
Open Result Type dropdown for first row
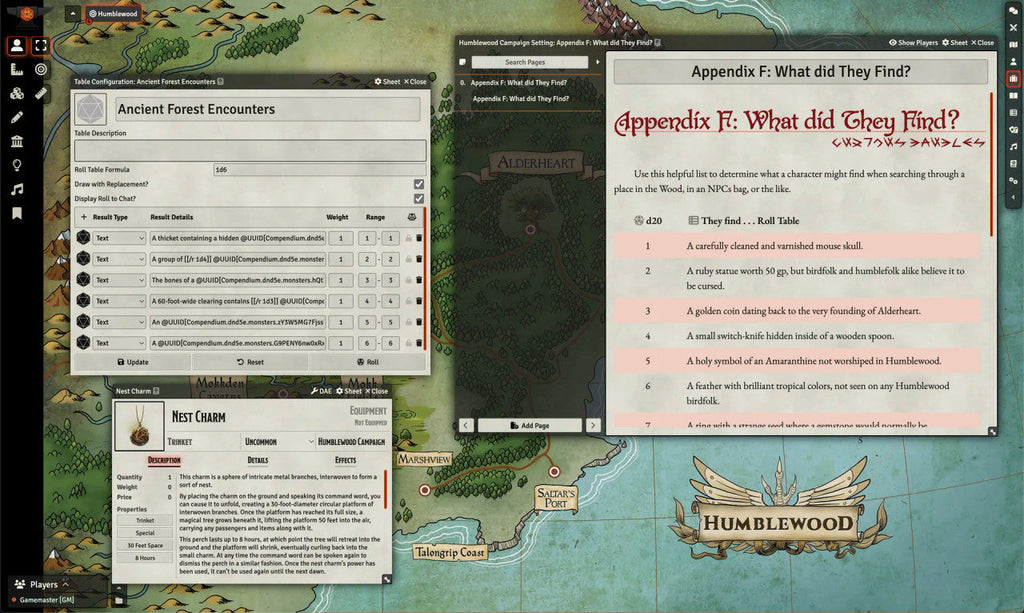(119, 238)
